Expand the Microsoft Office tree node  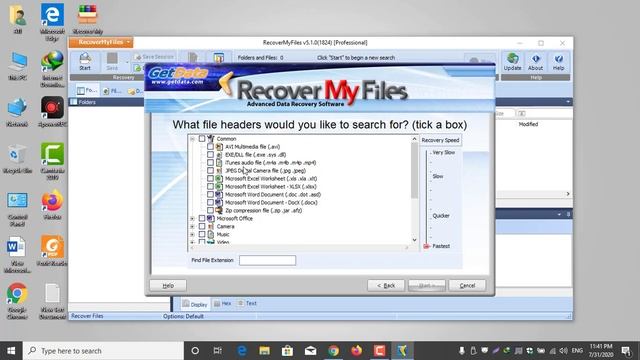point(192,219)
